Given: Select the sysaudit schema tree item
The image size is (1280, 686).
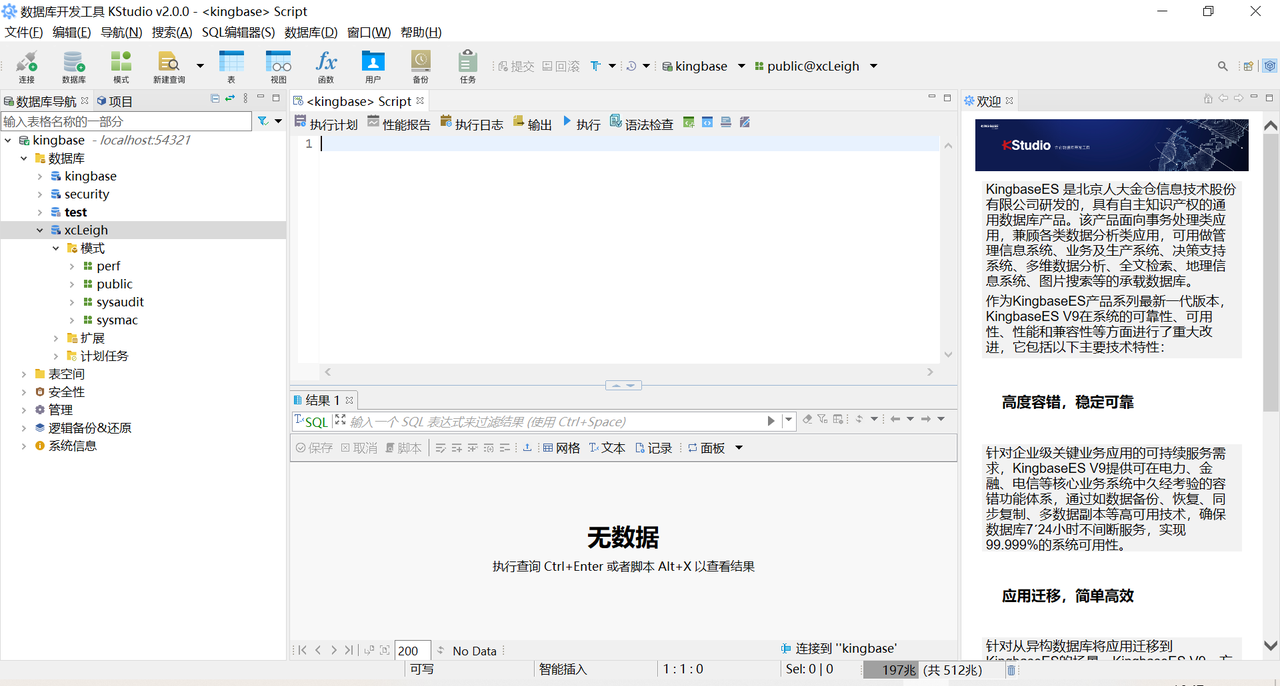Looking at the screenshot, I should (x=120, y=302).
